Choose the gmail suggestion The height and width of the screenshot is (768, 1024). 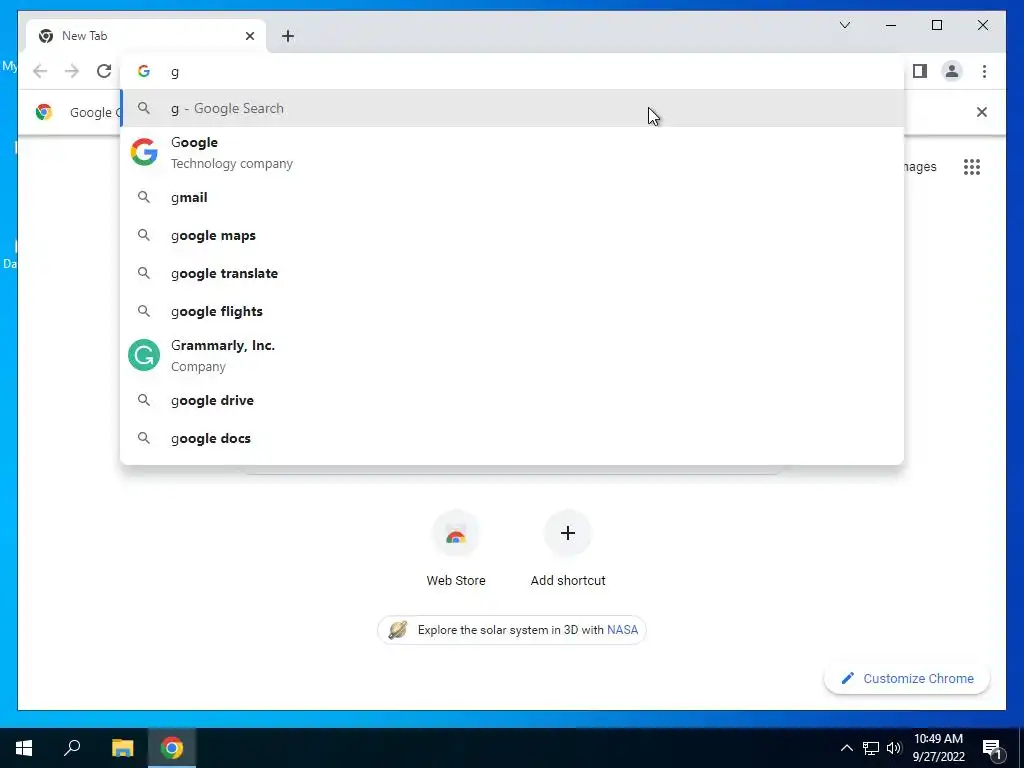(x=513, y=197)
